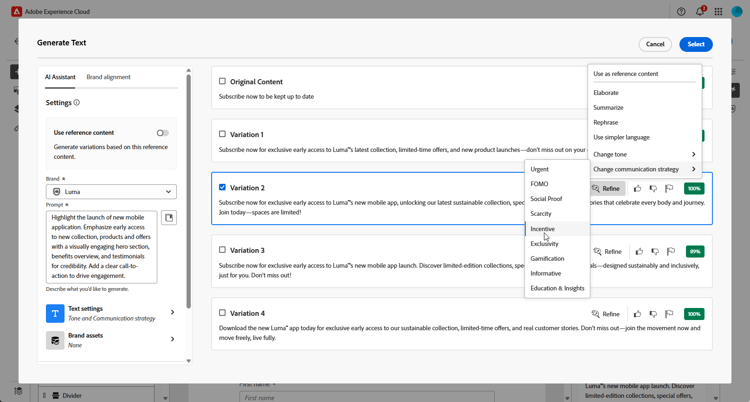
Task: Click the left panel scrollbar thumb
Action: tap(188, 191)
